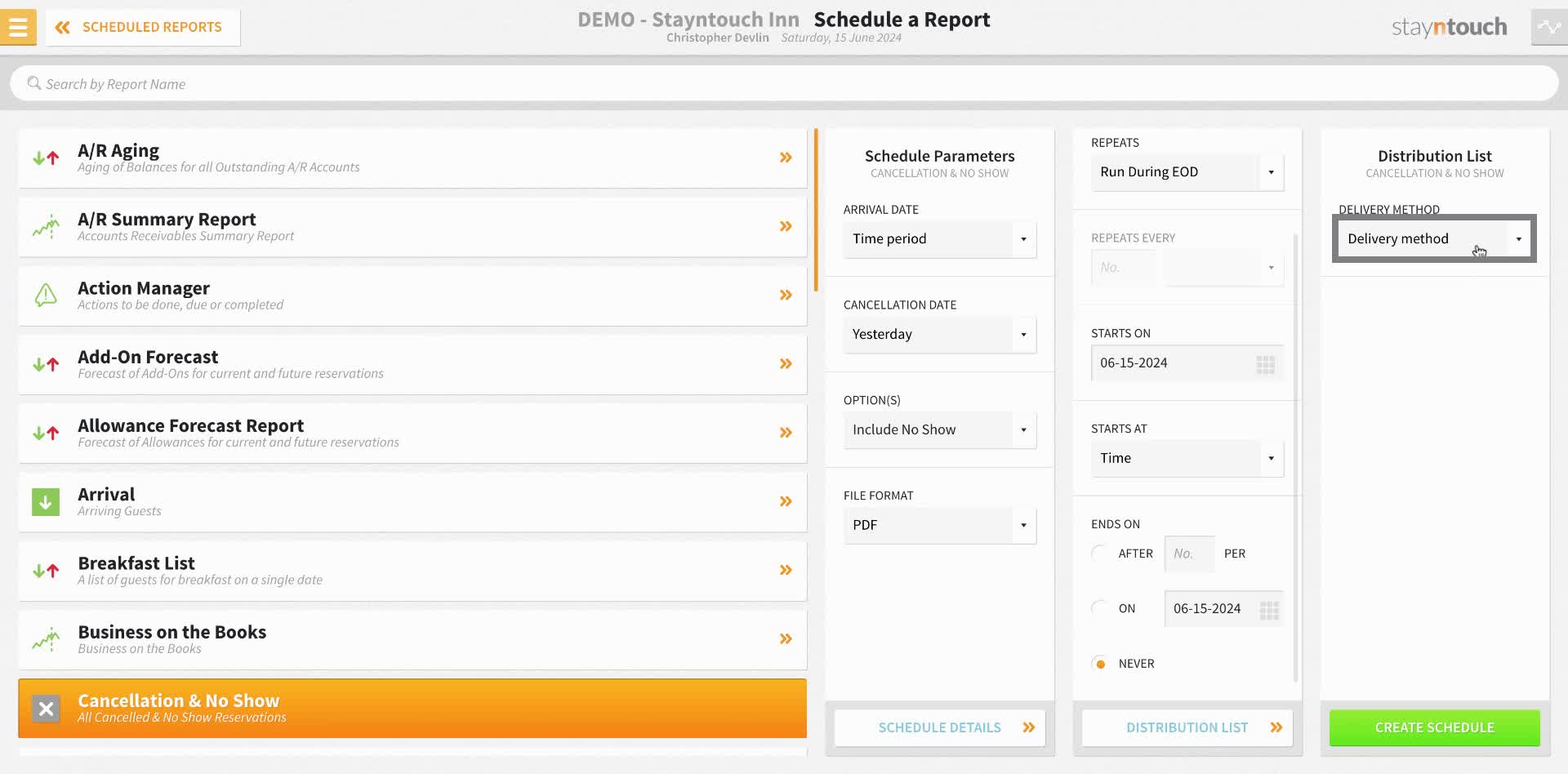Click the staytouch logo
The height and width of the screenshot is (774, 1568).
click(1450, 27)
